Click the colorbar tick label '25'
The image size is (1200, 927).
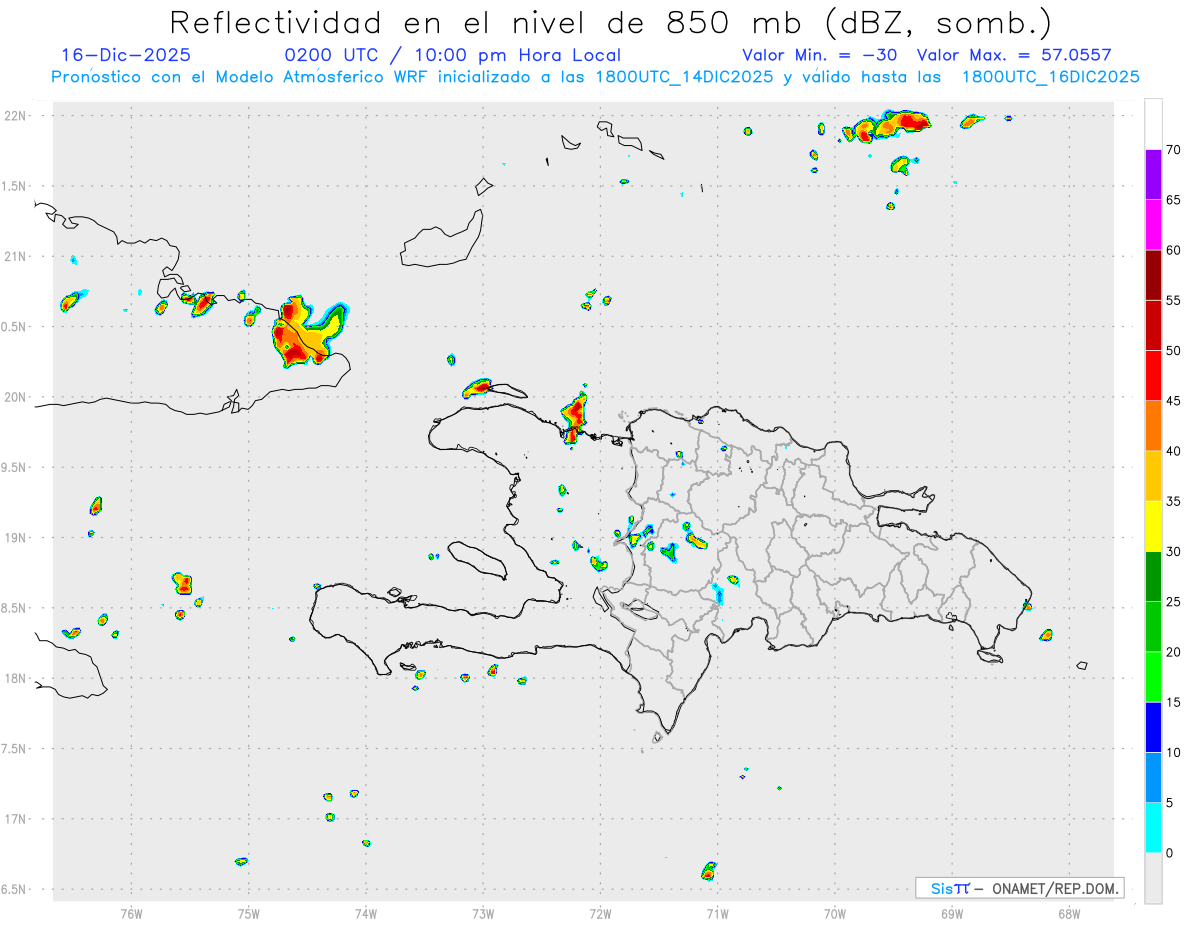(x=1173, y=601)
